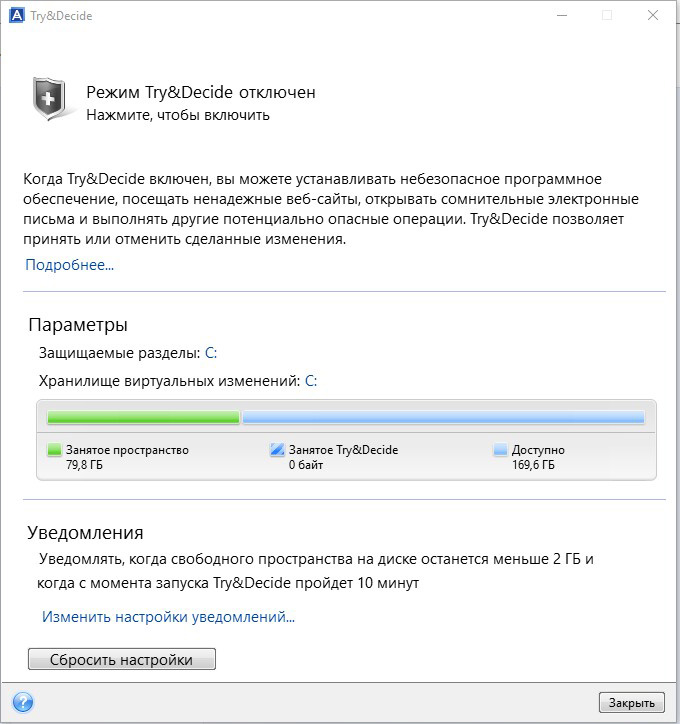This screenshot has height=724, width=680.
Task: Minimize the Try&Decide window
Action: click(x=562, y=15)
